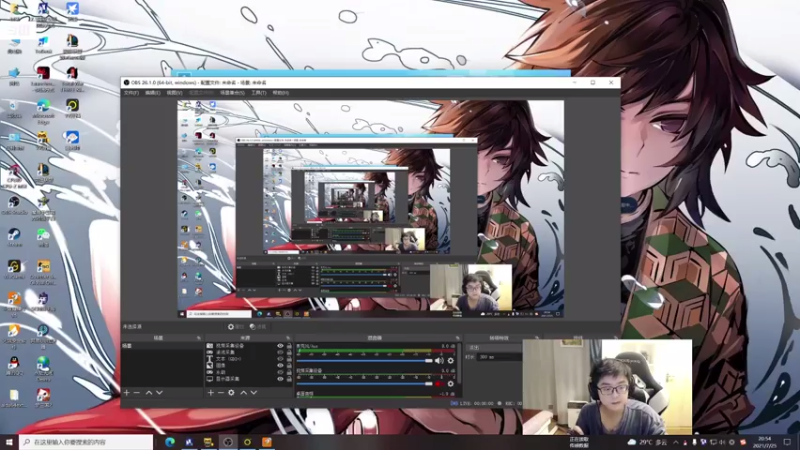Click the transition duration 300 ms field
Image resolution: width=800 pixels, height=450 pixels.
(x=500, y=357)
